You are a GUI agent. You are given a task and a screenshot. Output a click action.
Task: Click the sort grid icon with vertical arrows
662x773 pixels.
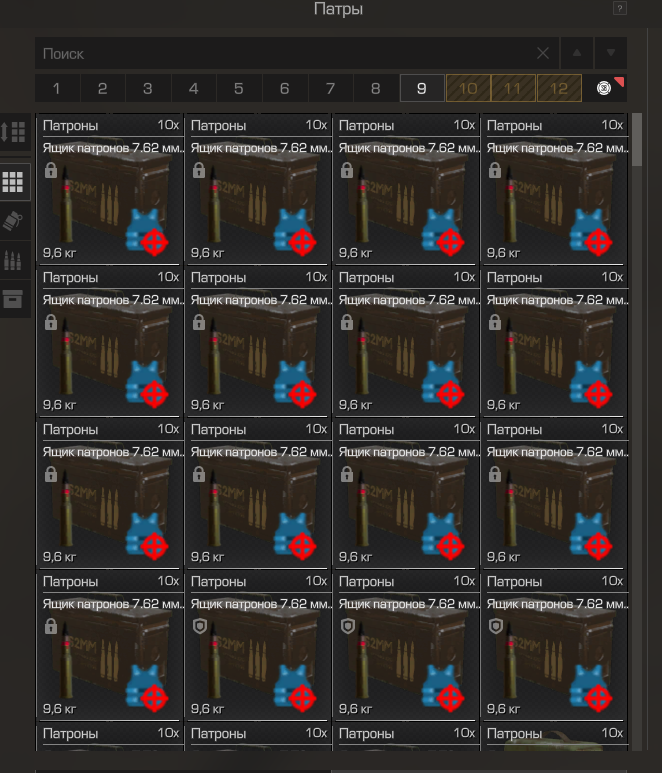[14, 132]
